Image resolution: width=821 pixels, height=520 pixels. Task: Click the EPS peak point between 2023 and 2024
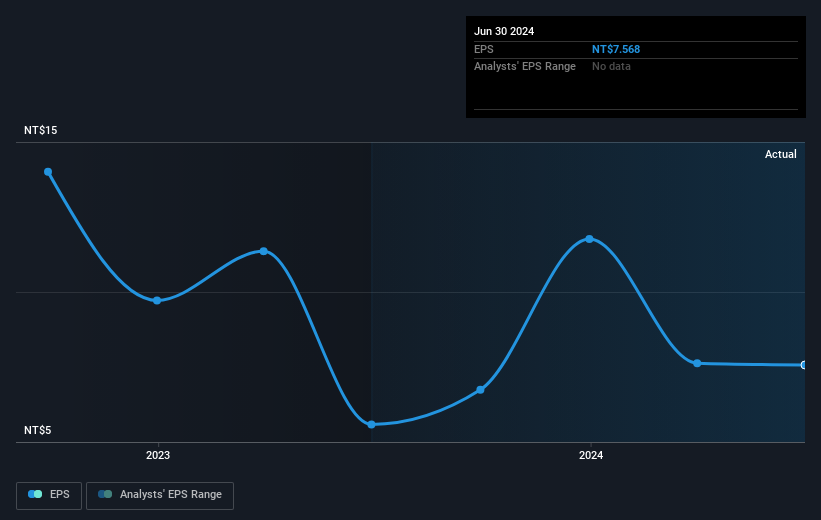point(264,251)
